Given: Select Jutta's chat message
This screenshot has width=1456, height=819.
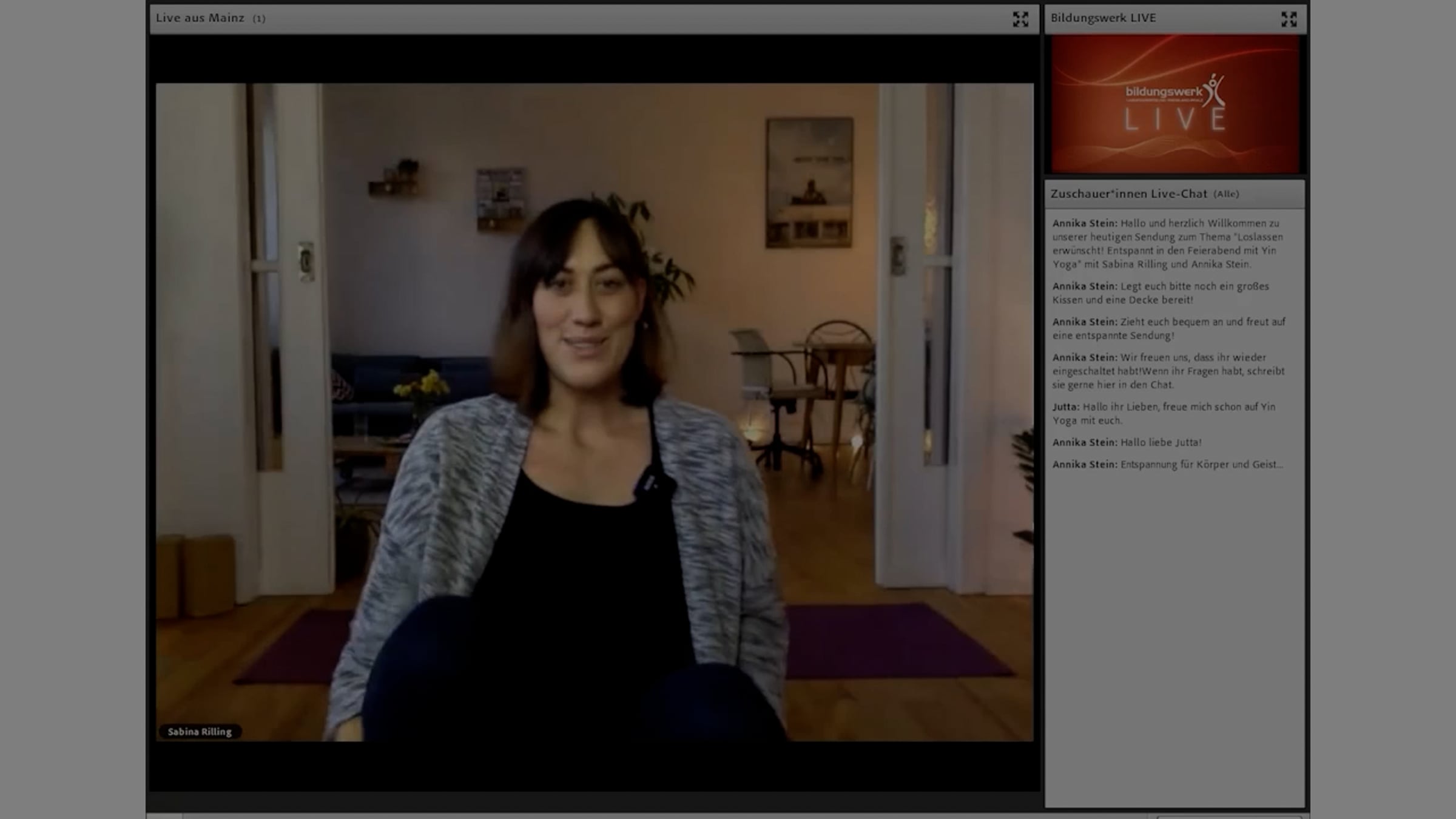Looking at the screenshot, I should [1164, 413].
